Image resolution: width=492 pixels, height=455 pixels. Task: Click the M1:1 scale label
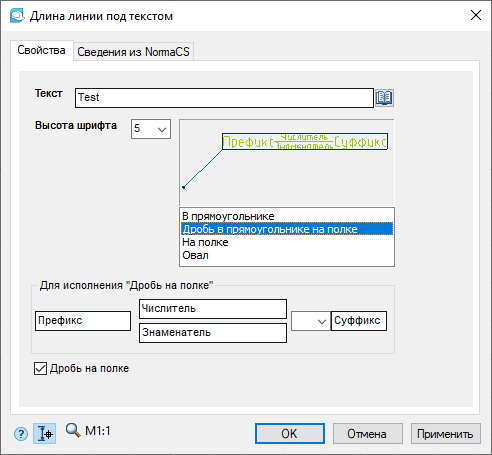98,431
